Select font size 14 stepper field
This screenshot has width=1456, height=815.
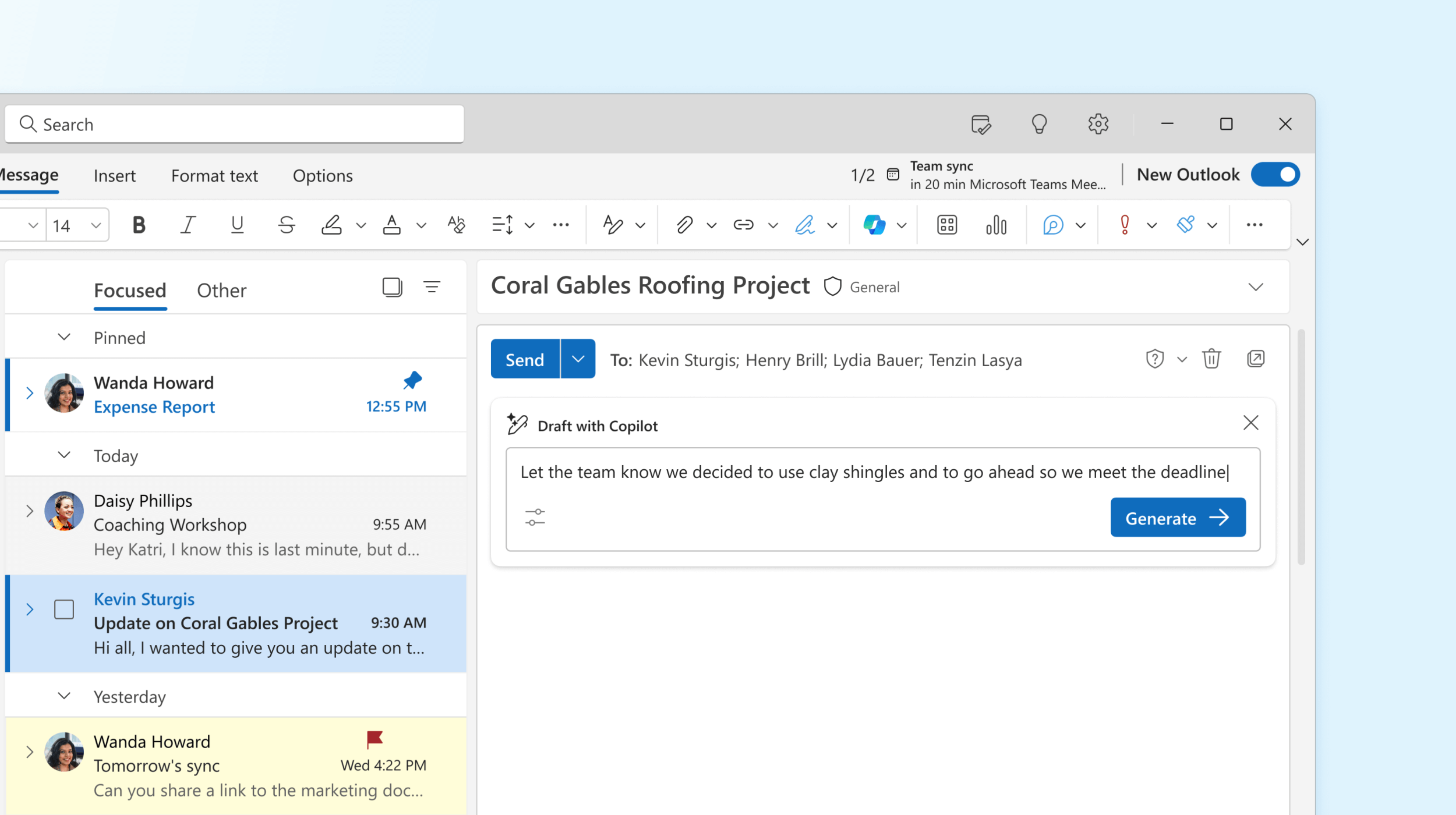click(x=62, y=224)
